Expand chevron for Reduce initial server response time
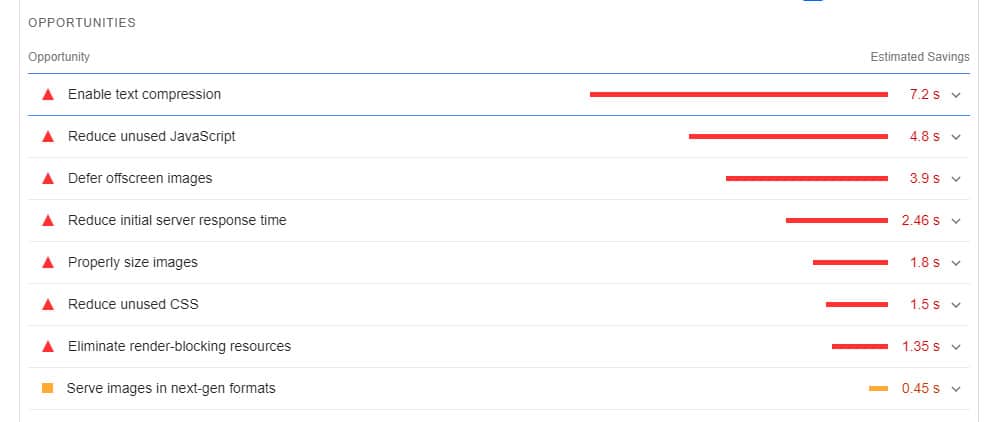 tap(955, 221)
